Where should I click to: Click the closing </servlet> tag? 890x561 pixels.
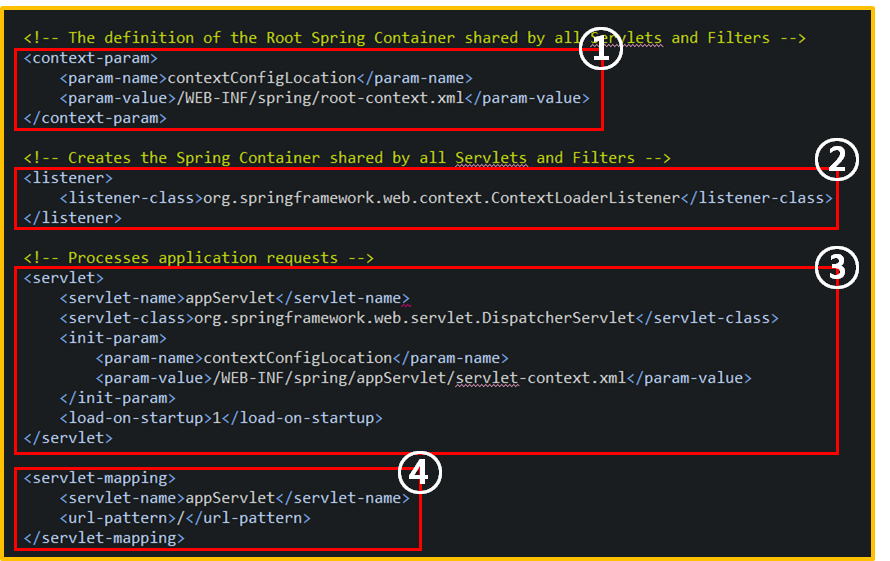coord(68,438)
